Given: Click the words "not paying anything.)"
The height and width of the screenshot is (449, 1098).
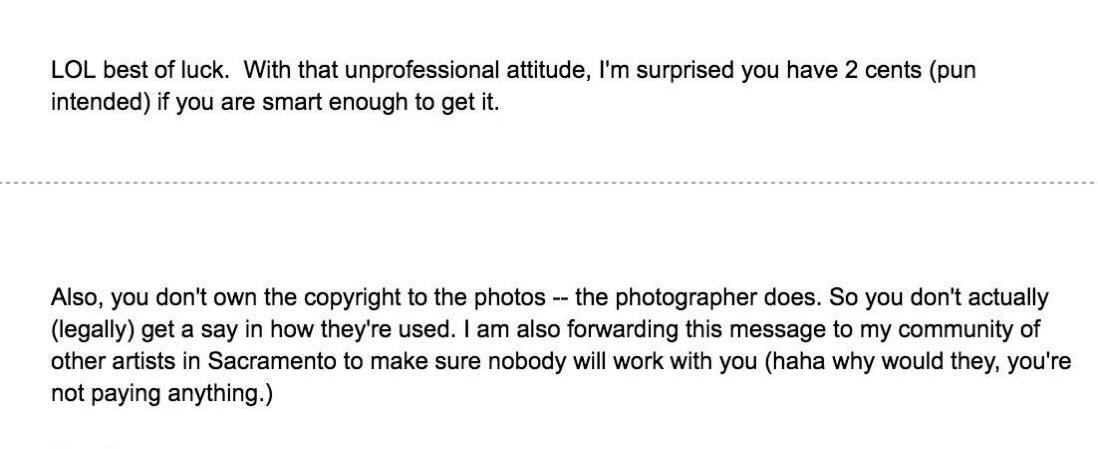Looking at the screenshot, I should pyautogui.click(x=162, y=394).
